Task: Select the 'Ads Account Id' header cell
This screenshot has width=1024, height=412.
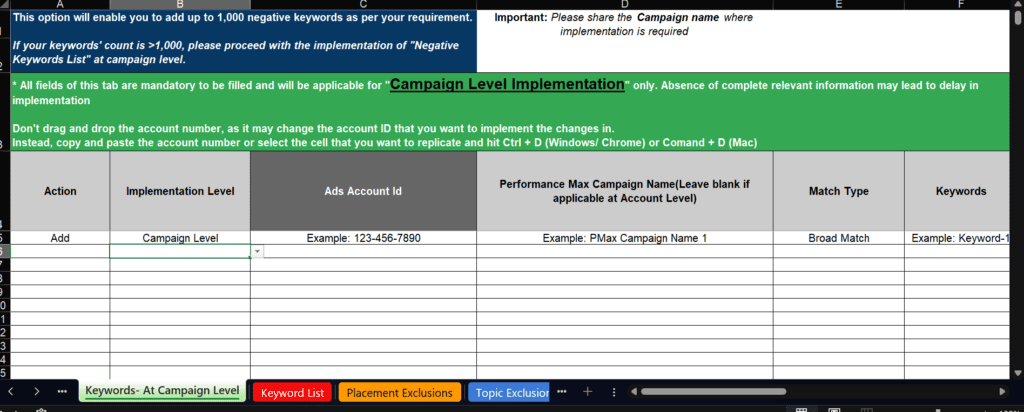Action: click(363, 191)
